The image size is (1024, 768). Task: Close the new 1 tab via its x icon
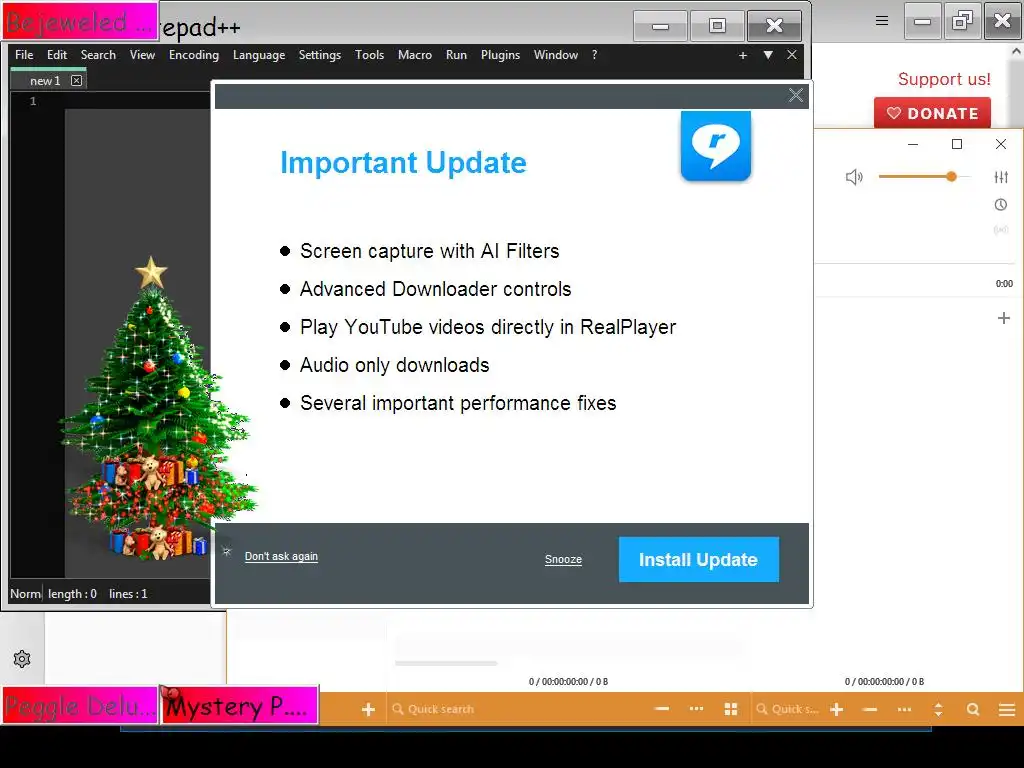(76, 80)
